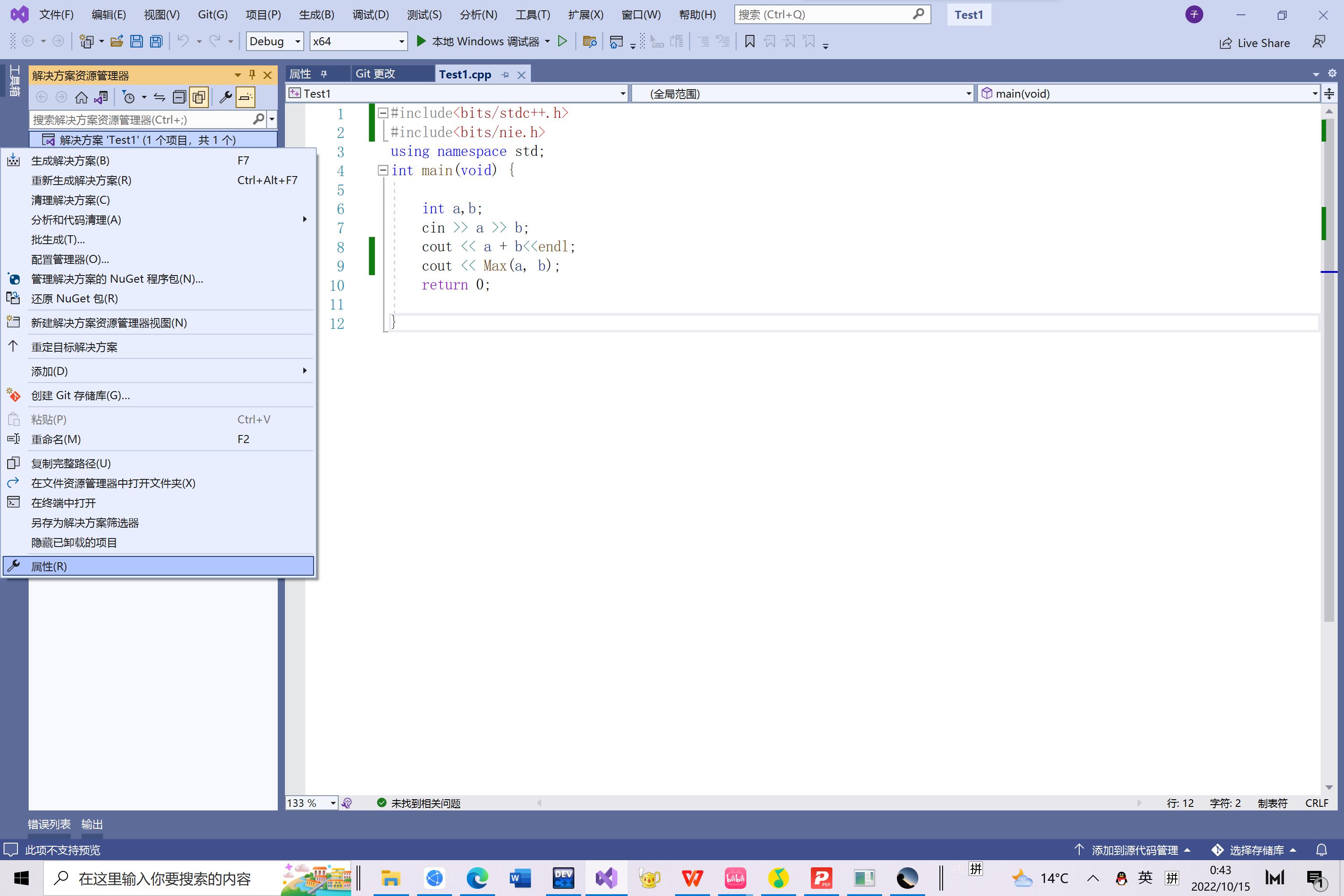Screen dimensions: 1344x896
Task: Select 属性(R) in the context menu
Action: click(x=48, y=566)
